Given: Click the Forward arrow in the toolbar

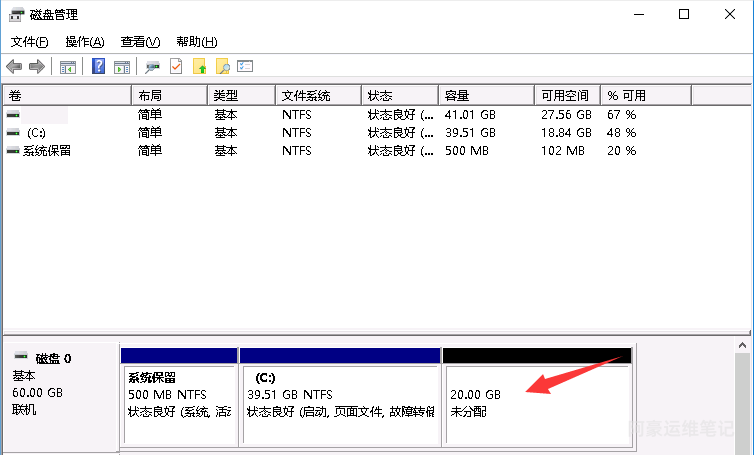Looking at the screenshot, I should pyautogui.click(x=37, y=67).
